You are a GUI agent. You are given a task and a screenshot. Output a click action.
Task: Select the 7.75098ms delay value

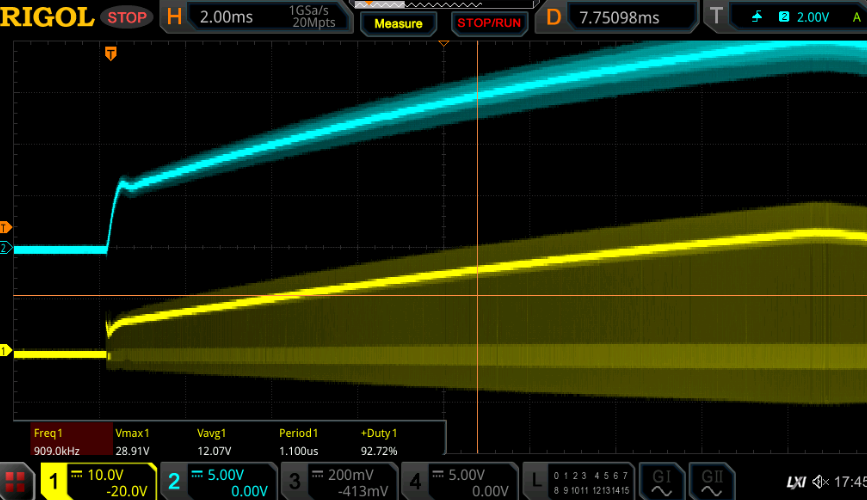coord(619,18)
